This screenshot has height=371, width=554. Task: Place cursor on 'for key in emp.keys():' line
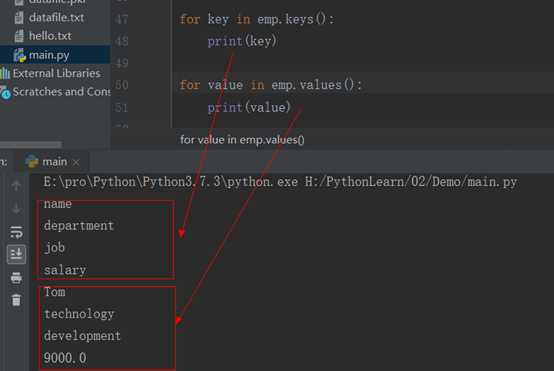pos(257,19)
